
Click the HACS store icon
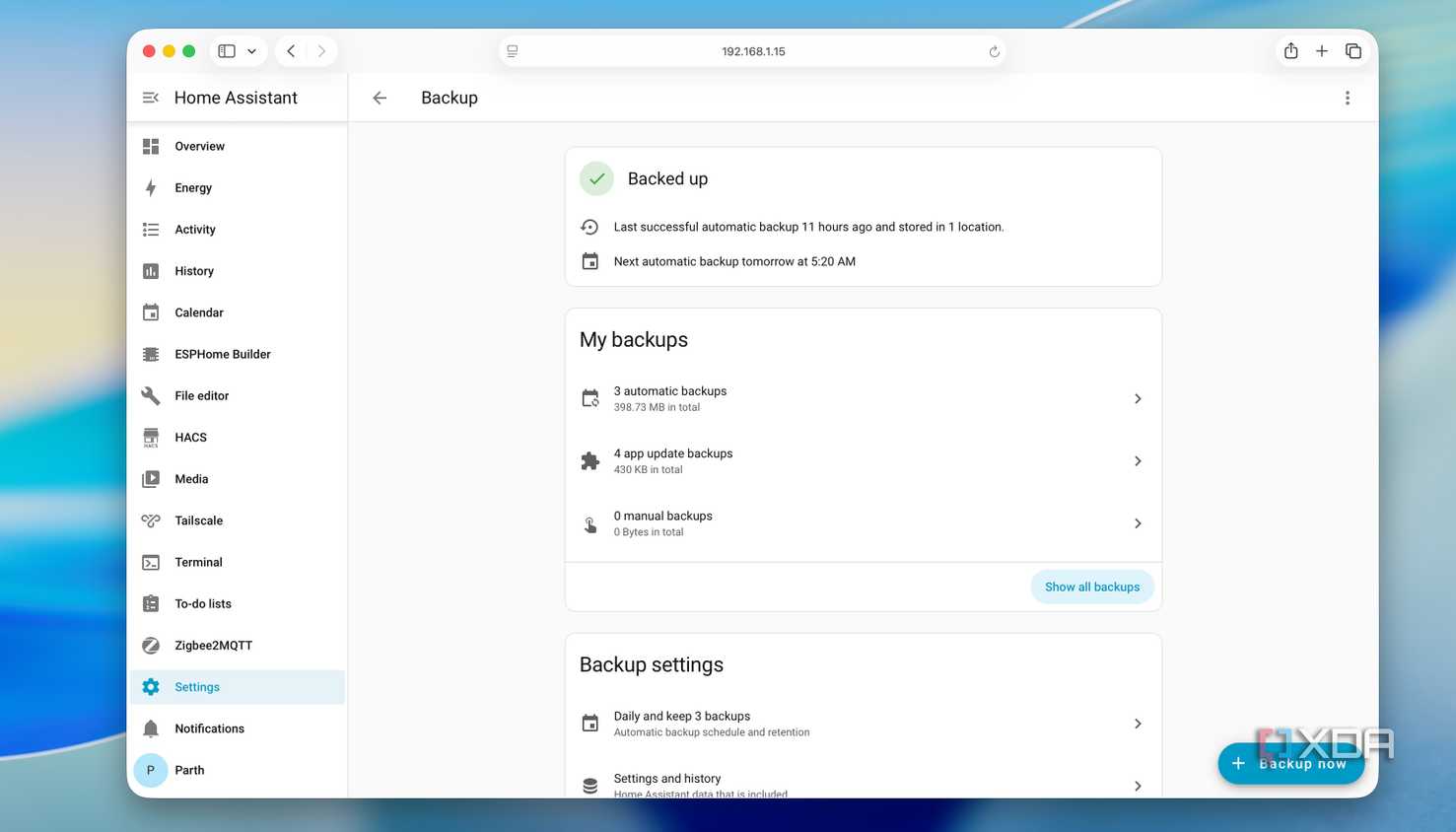[x=151, y=438]
